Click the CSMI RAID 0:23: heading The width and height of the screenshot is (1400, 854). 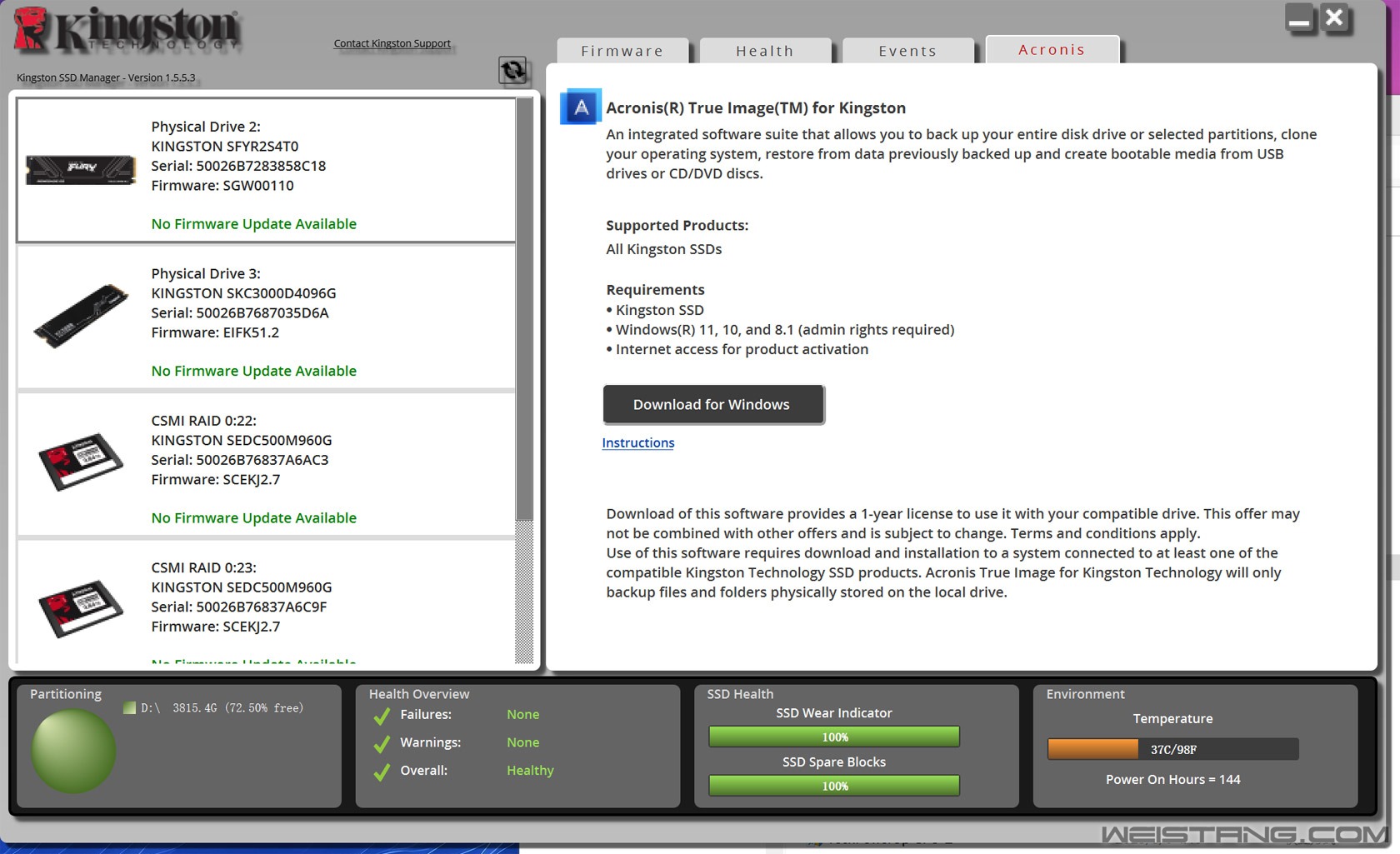(204, 567)
